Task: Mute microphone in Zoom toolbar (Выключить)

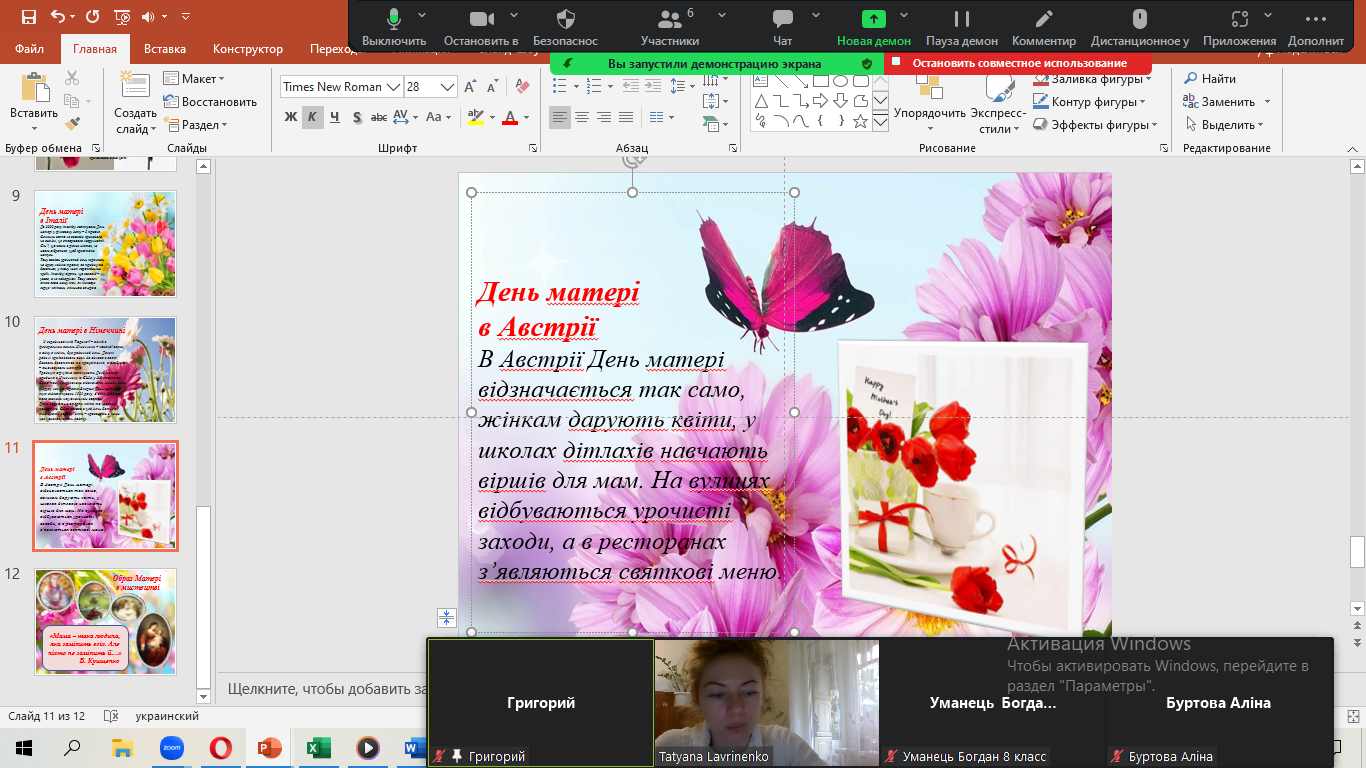Action: (x=394, y=27)
